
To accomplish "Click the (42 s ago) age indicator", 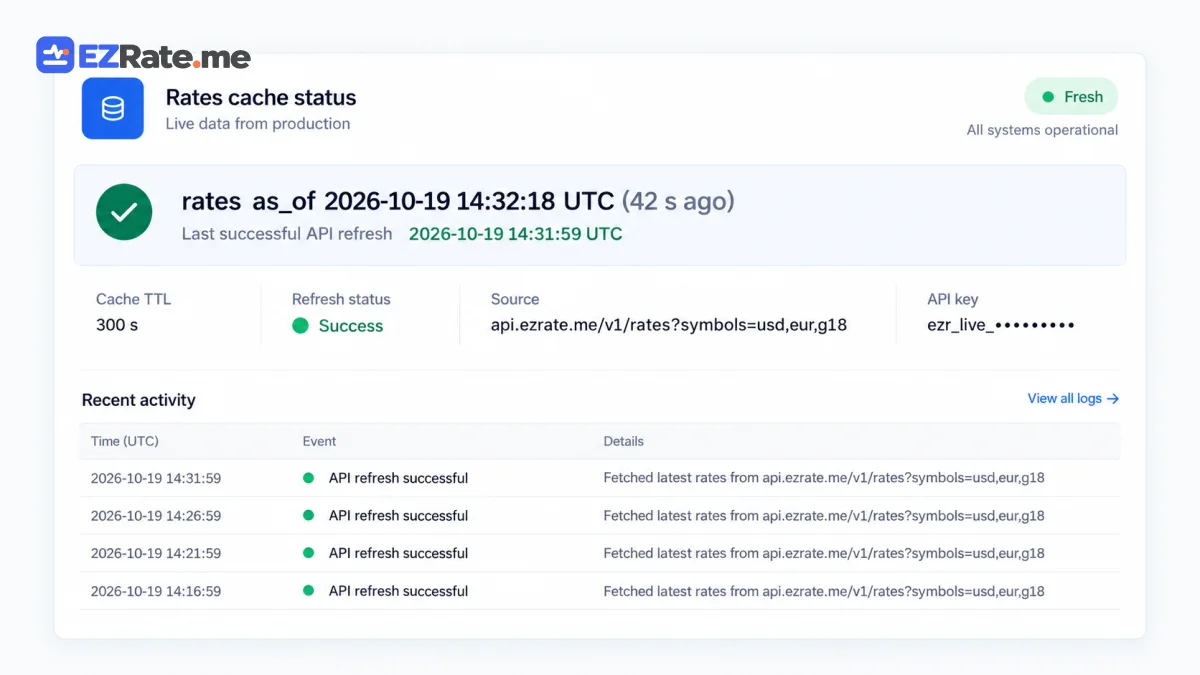I will tap(678, 201).
